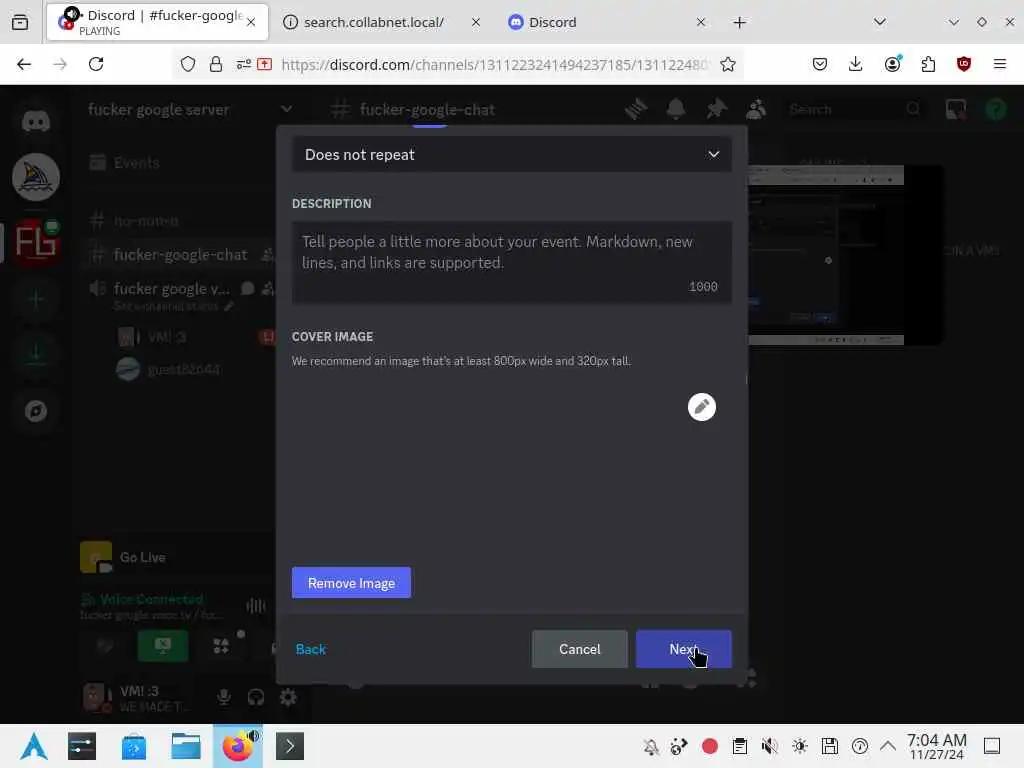This screenshot has height=768, width=1024.
Task: Toggle member list icon
Action: [x=756, y=109]
